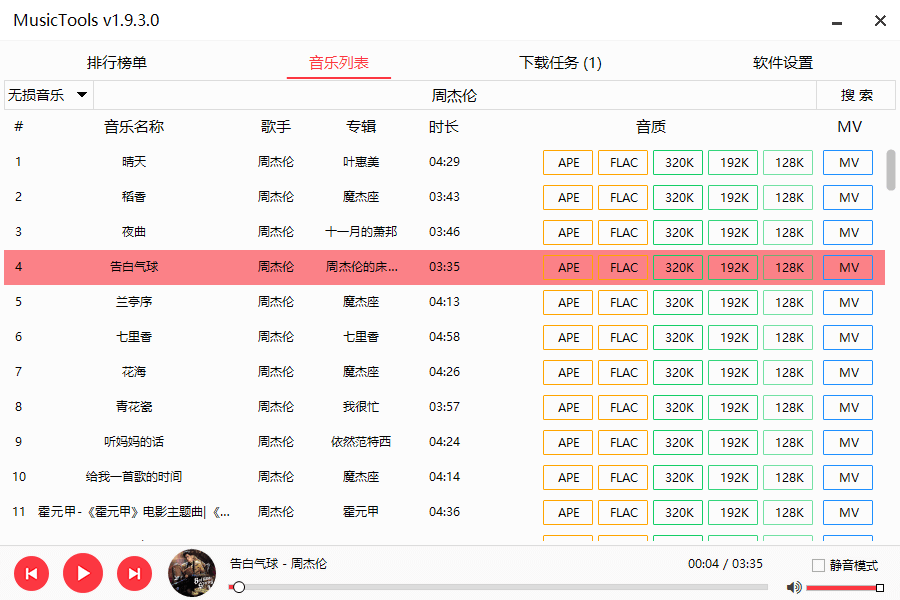This screenshot has height=600, width=900.
Task: Click the 搜索 button
Action: pyautogui.click(x=856, y=95)
